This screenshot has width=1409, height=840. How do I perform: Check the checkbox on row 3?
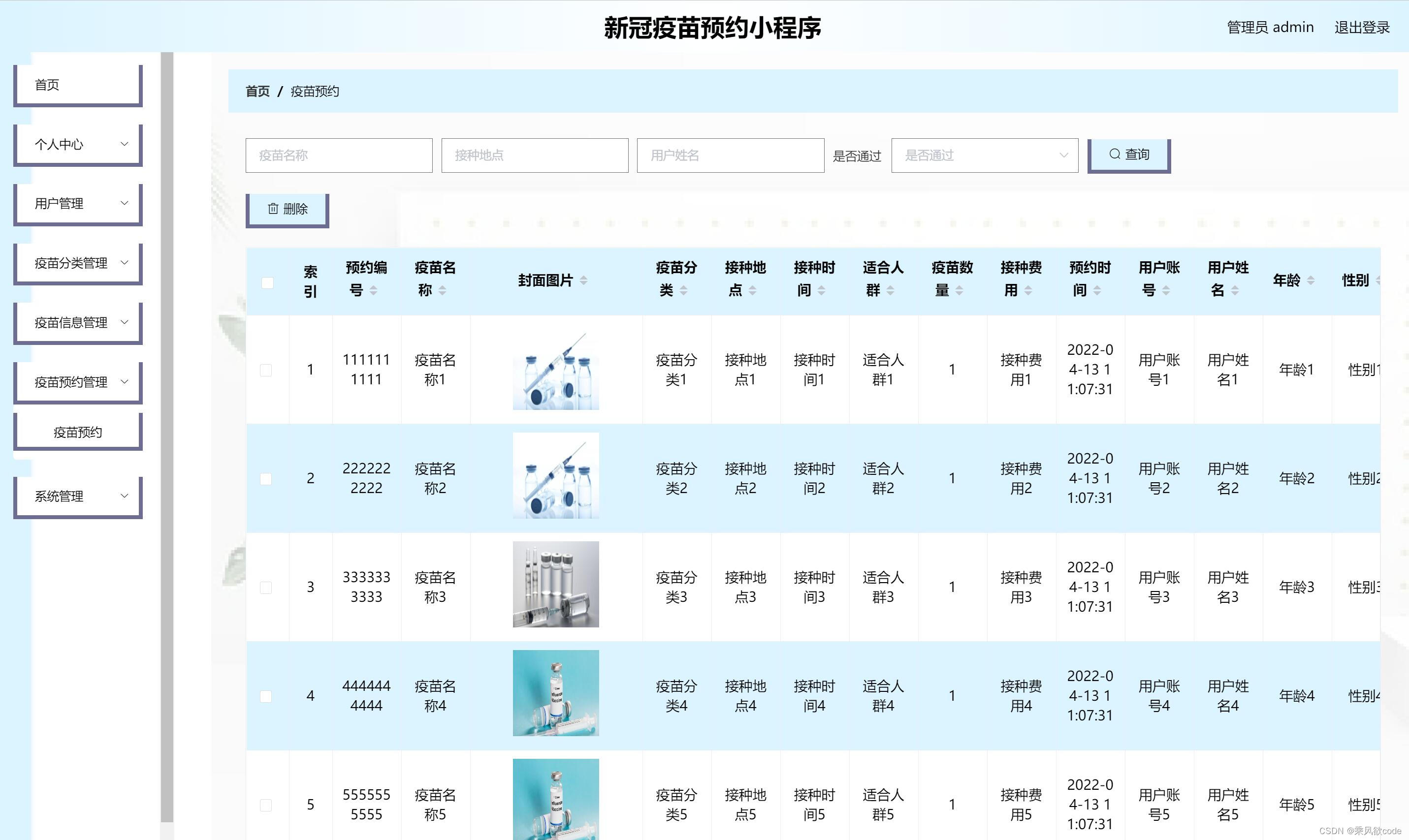tap(267, 587)
